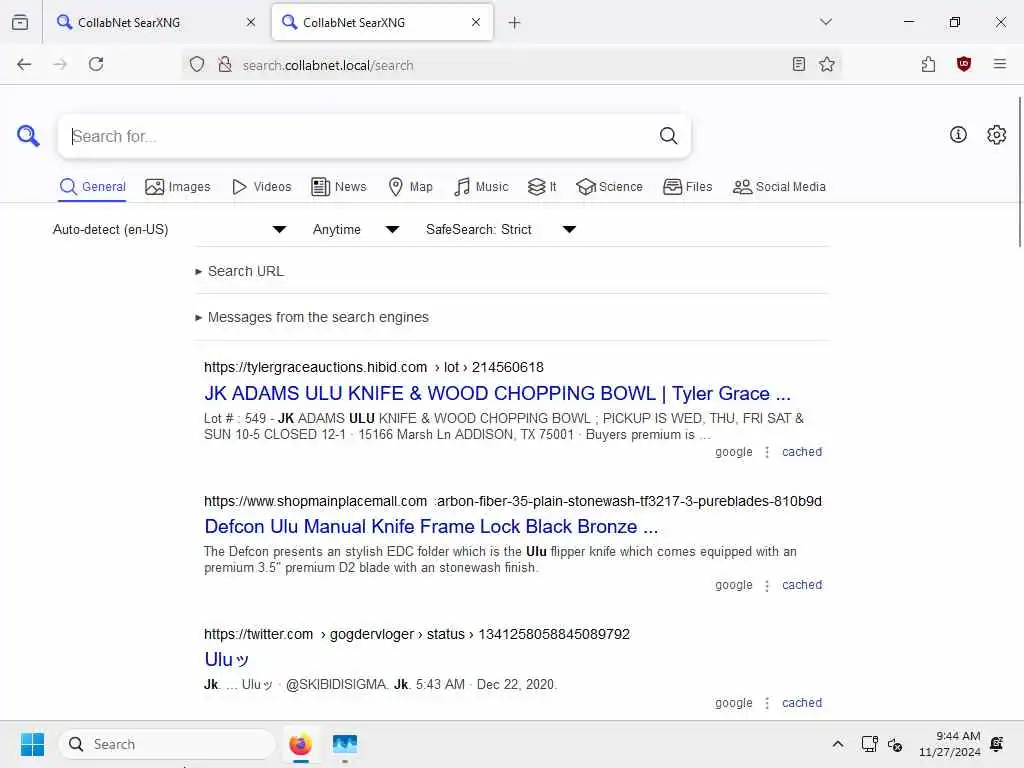This screenshot has height=768, width=1024.
Task: Click the system tray network display icon
Action: pos(870,744)
